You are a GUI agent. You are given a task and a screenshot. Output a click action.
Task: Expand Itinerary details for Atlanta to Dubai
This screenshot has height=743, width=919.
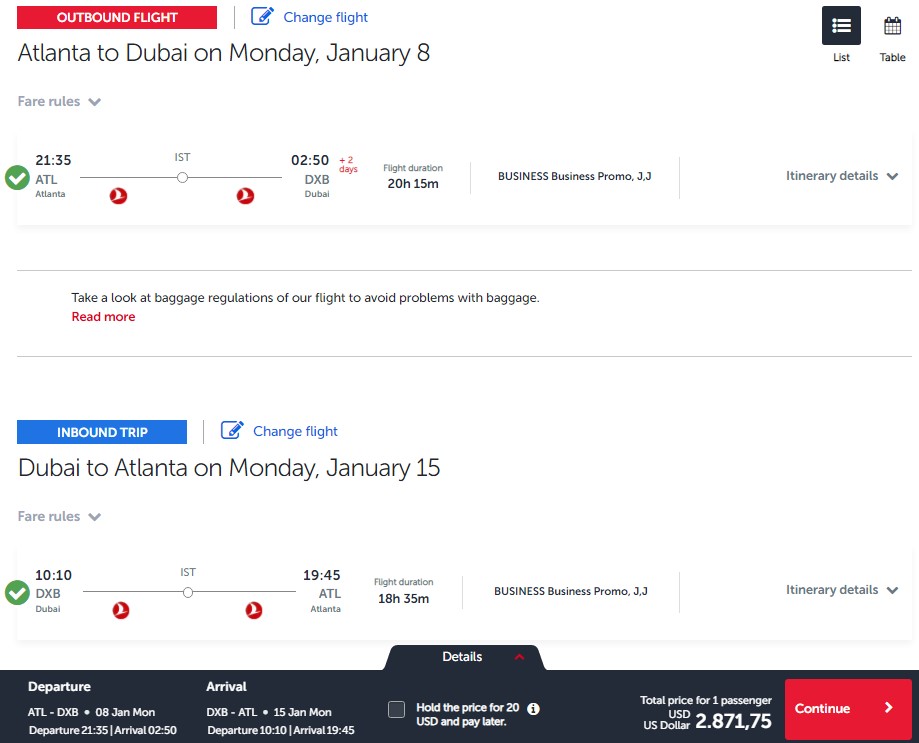click(842, 176)
